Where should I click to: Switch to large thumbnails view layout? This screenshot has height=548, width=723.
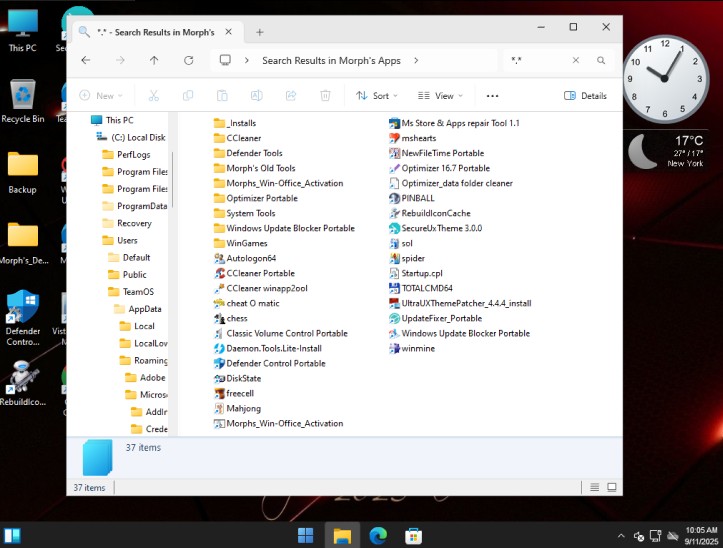tap(612, 487)
